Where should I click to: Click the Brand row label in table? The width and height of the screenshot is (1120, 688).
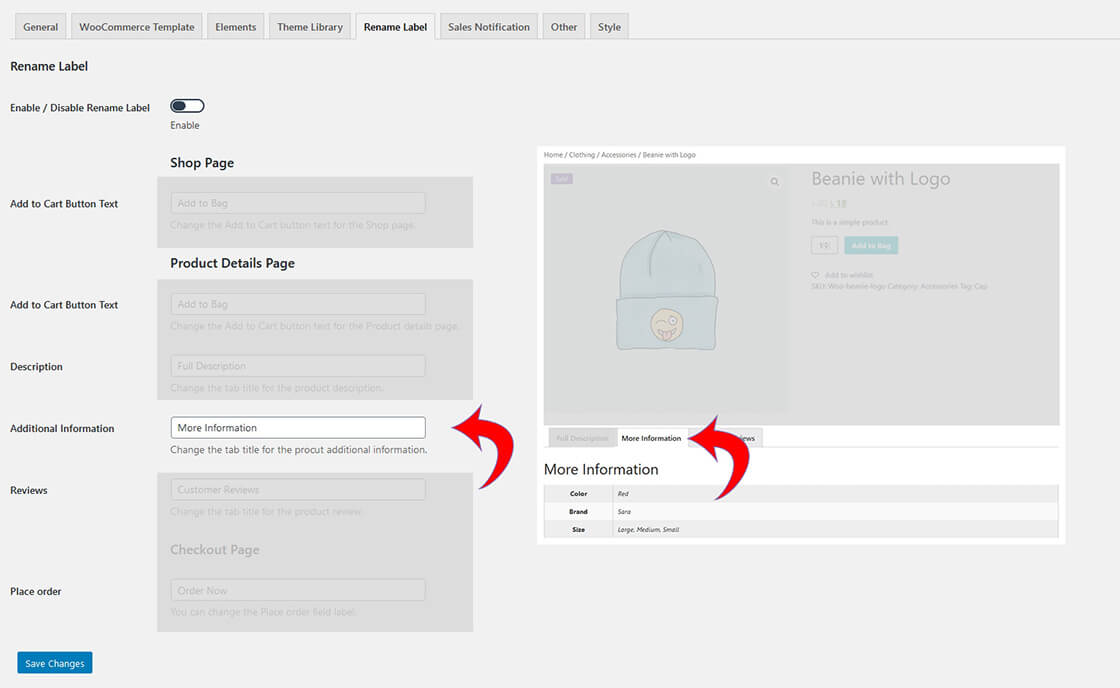(x=579, y=512)
